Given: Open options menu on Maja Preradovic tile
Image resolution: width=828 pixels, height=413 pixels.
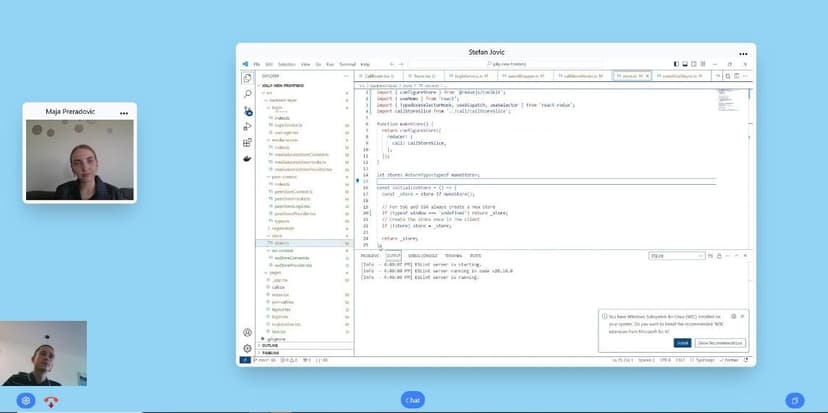Looking at the screenshot, I should click(124, 113).
